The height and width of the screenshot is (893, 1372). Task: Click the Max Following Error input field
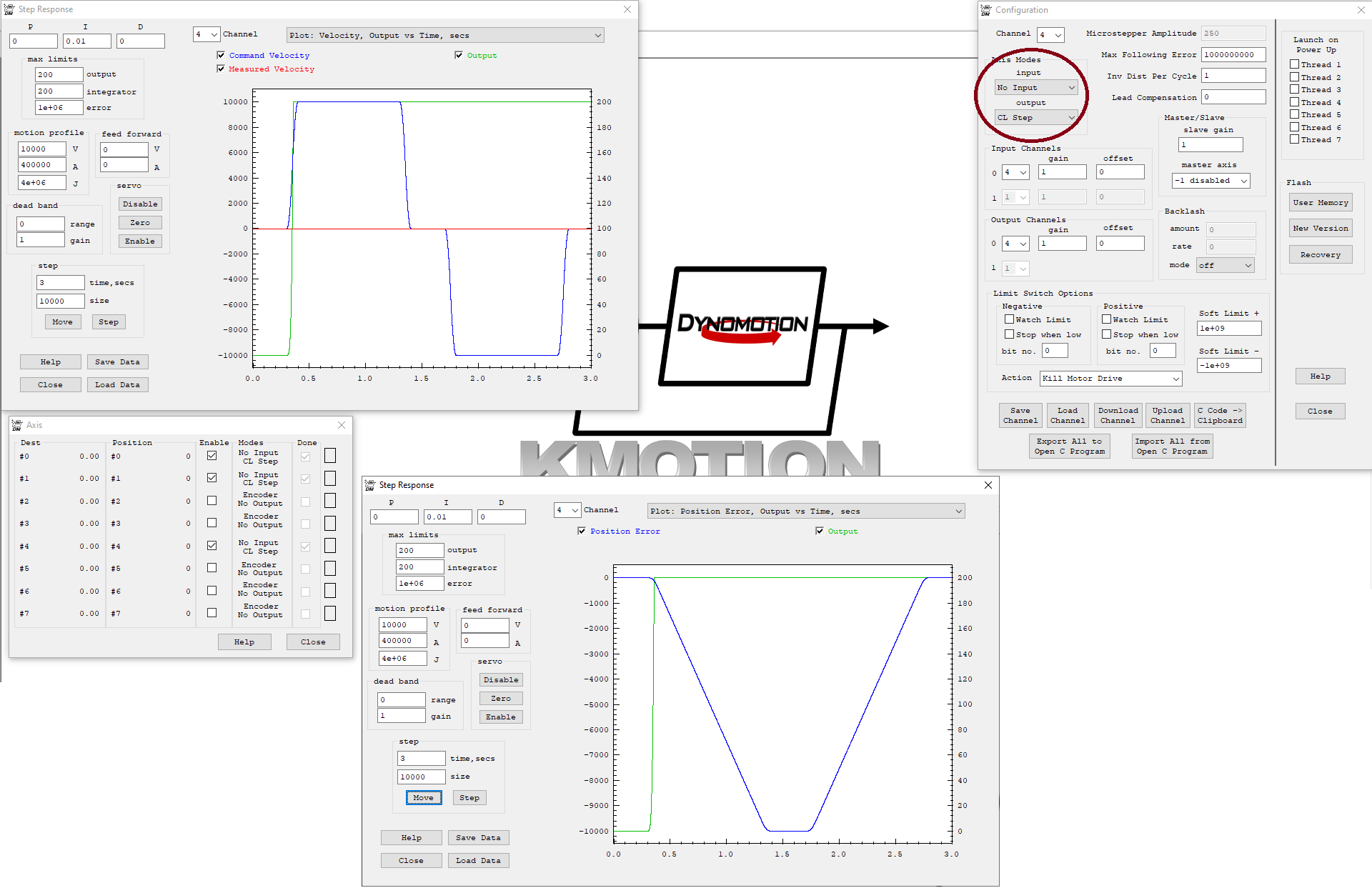[x=1233, y=54]
